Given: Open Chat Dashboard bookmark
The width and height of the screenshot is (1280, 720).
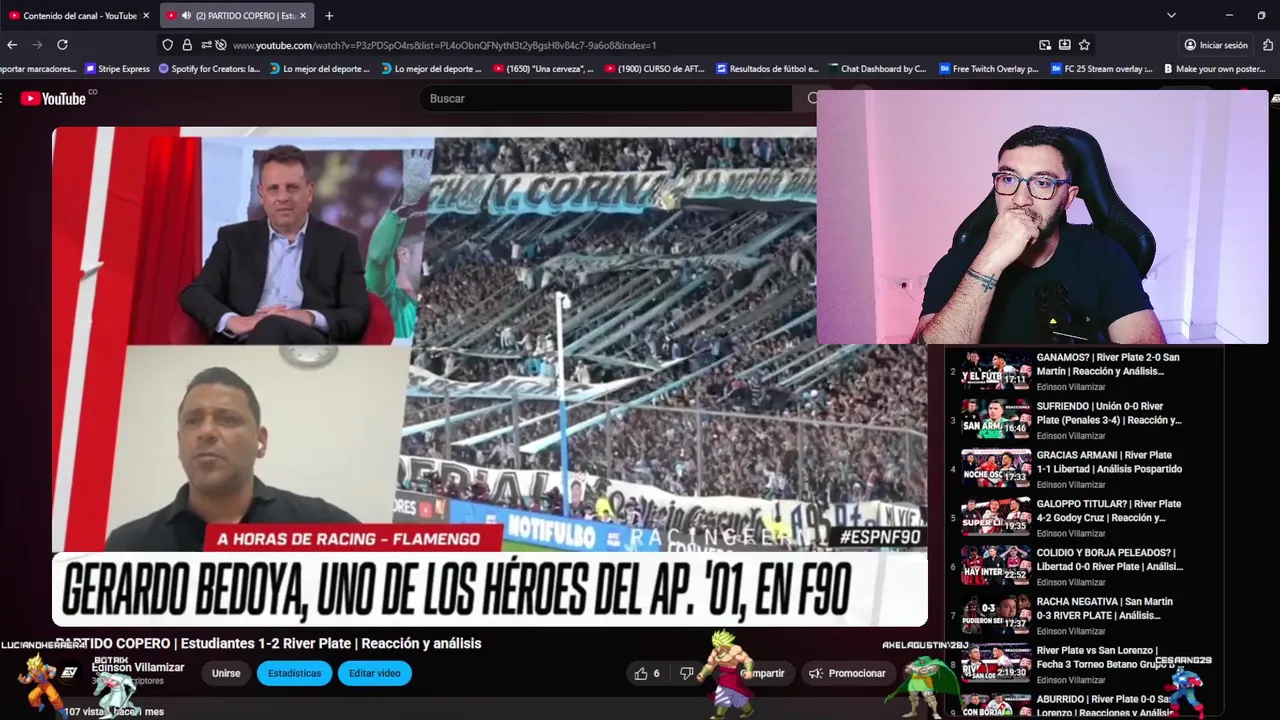Looking at the screenshot, I should 878,69.
